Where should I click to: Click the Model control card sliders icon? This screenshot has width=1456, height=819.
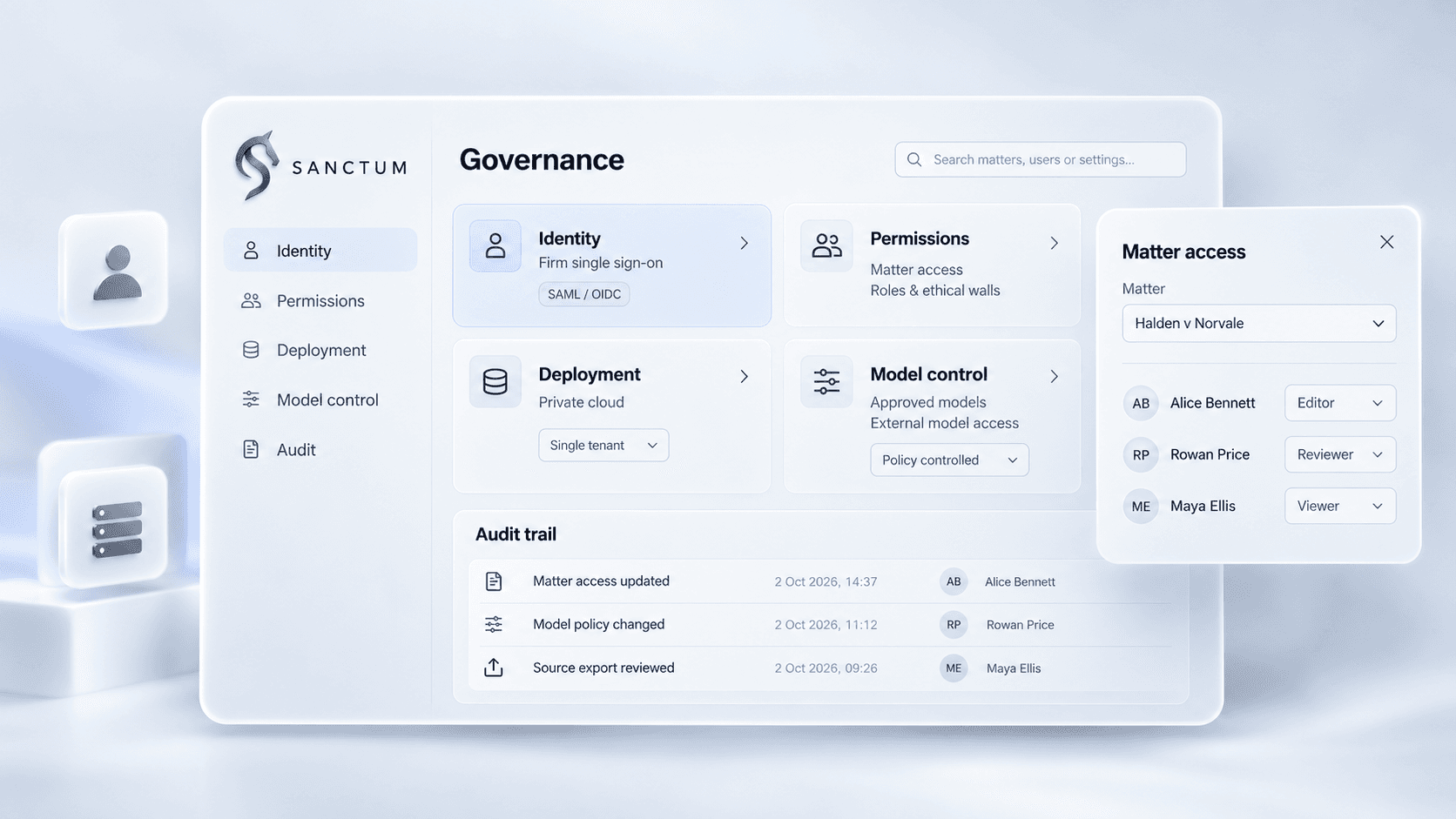click(x=826, y=381)
